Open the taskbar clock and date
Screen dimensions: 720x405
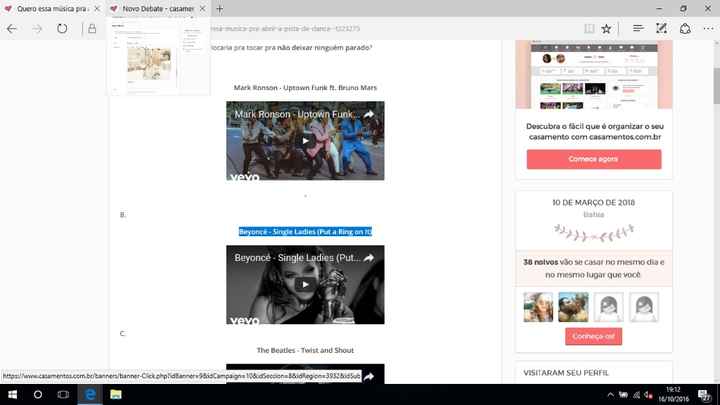(x=674, y=394)
